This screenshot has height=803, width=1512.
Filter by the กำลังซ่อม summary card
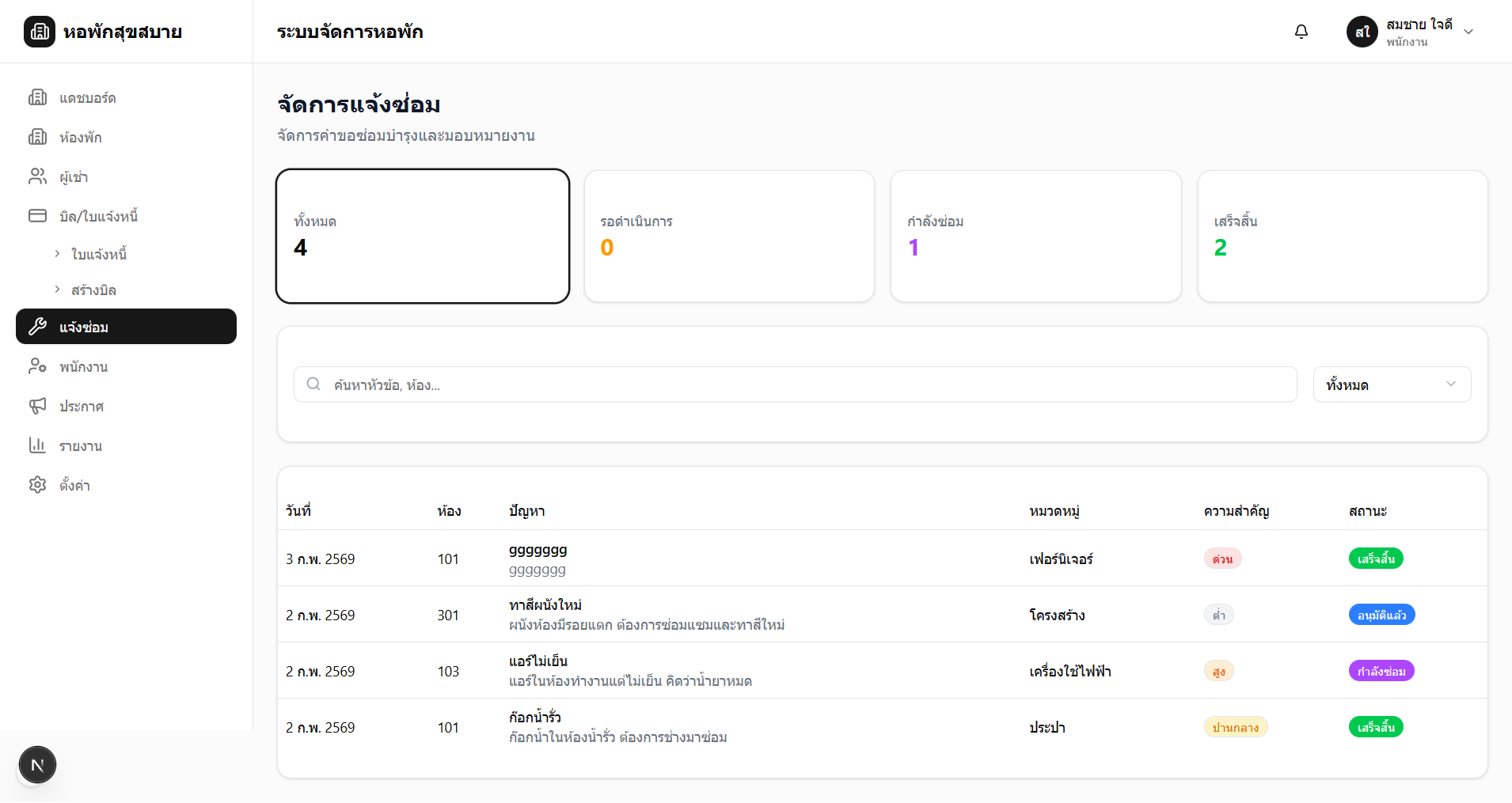click(x=1035, y=236)
